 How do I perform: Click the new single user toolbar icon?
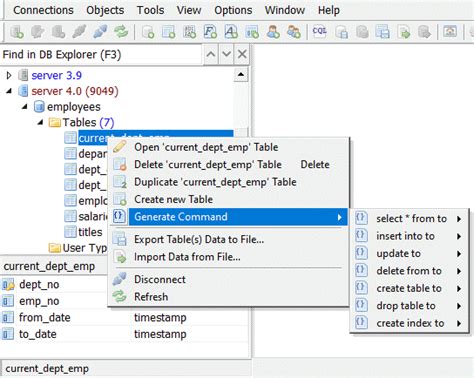(x=273, y=32)
